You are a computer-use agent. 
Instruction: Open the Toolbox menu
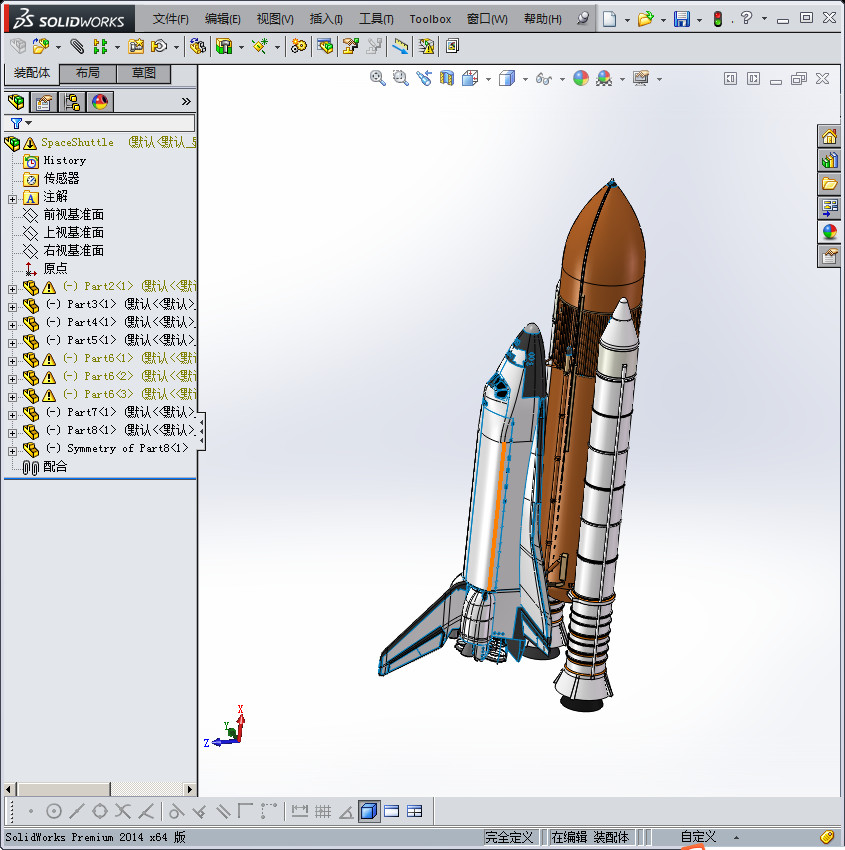[x=430, y=19]
